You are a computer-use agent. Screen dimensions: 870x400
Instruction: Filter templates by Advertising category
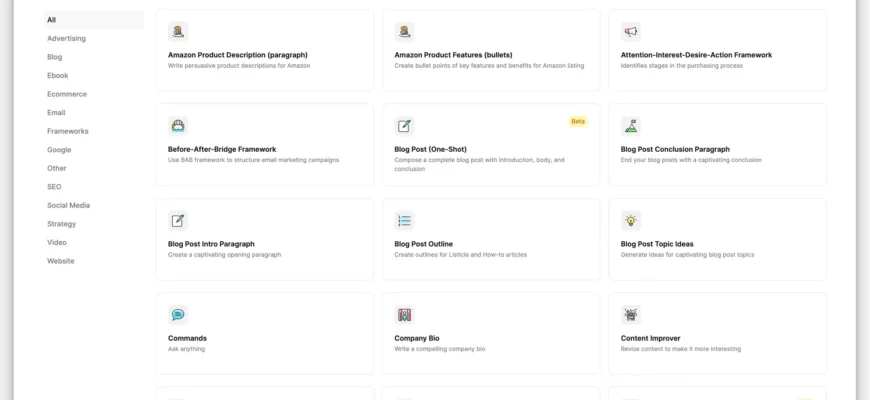(x=66, y=38)
